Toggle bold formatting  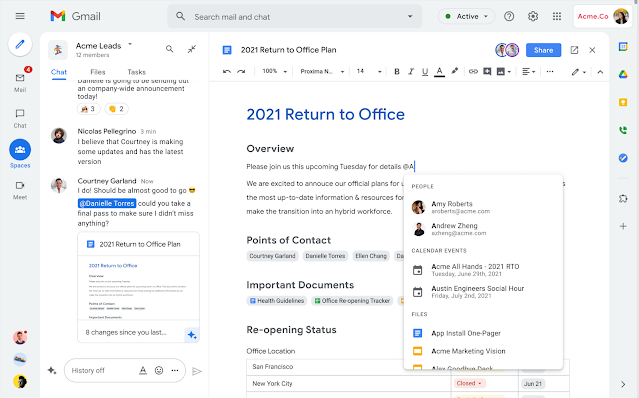click(x=397, y=72)
